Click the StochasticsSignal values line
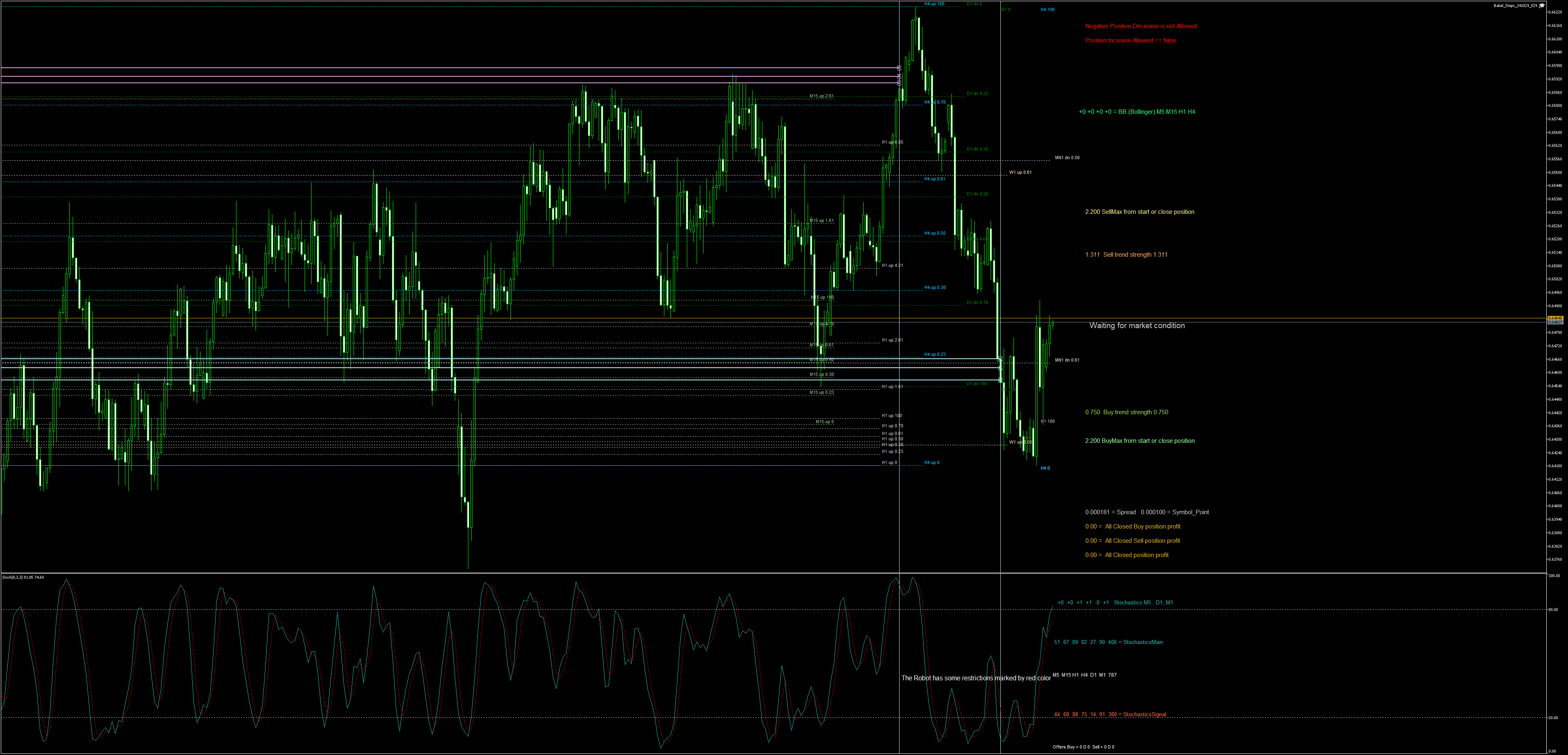Image resolution: width=1568 pixels, height=755 pixels. coord(1110,714)
